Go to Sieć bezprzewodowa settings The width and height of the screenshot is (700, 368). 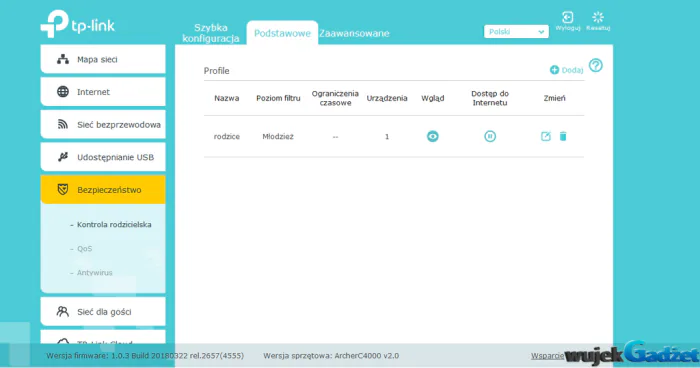(x=103, y=124)
